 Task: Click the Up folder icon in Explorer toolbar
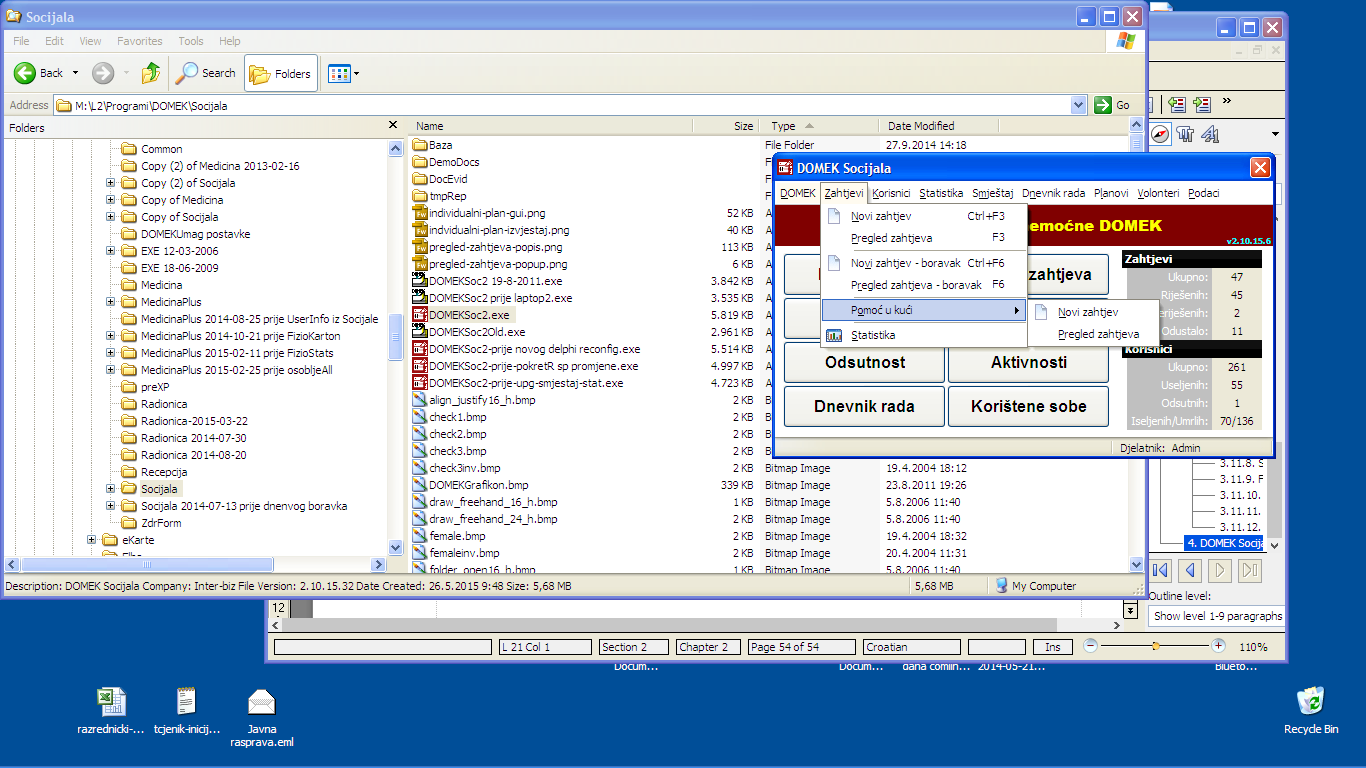click(151, 73)
